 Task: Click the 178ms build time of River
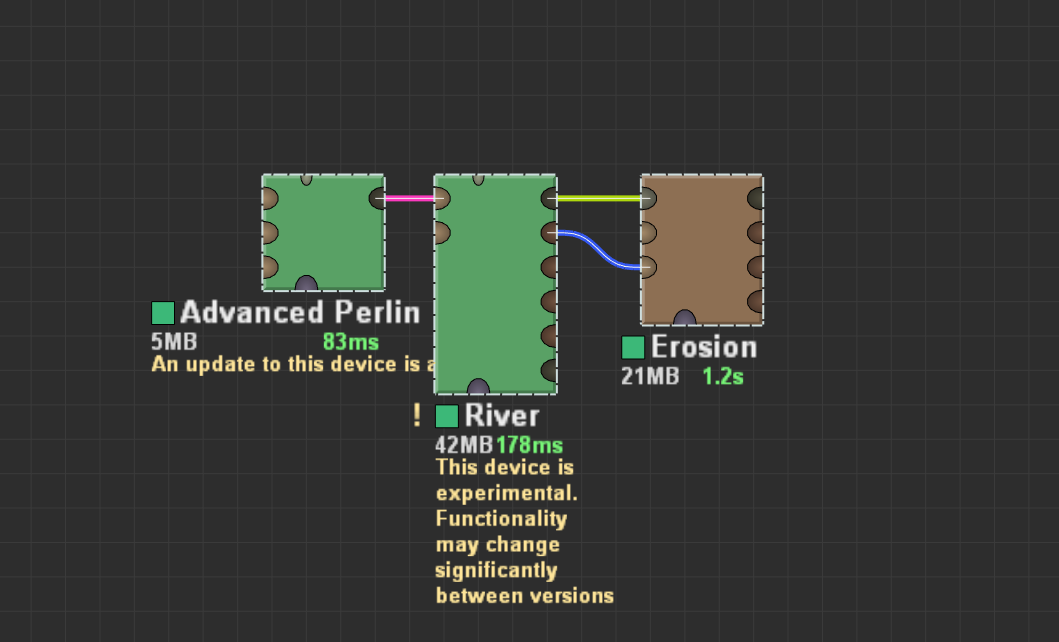pos(532,444)
